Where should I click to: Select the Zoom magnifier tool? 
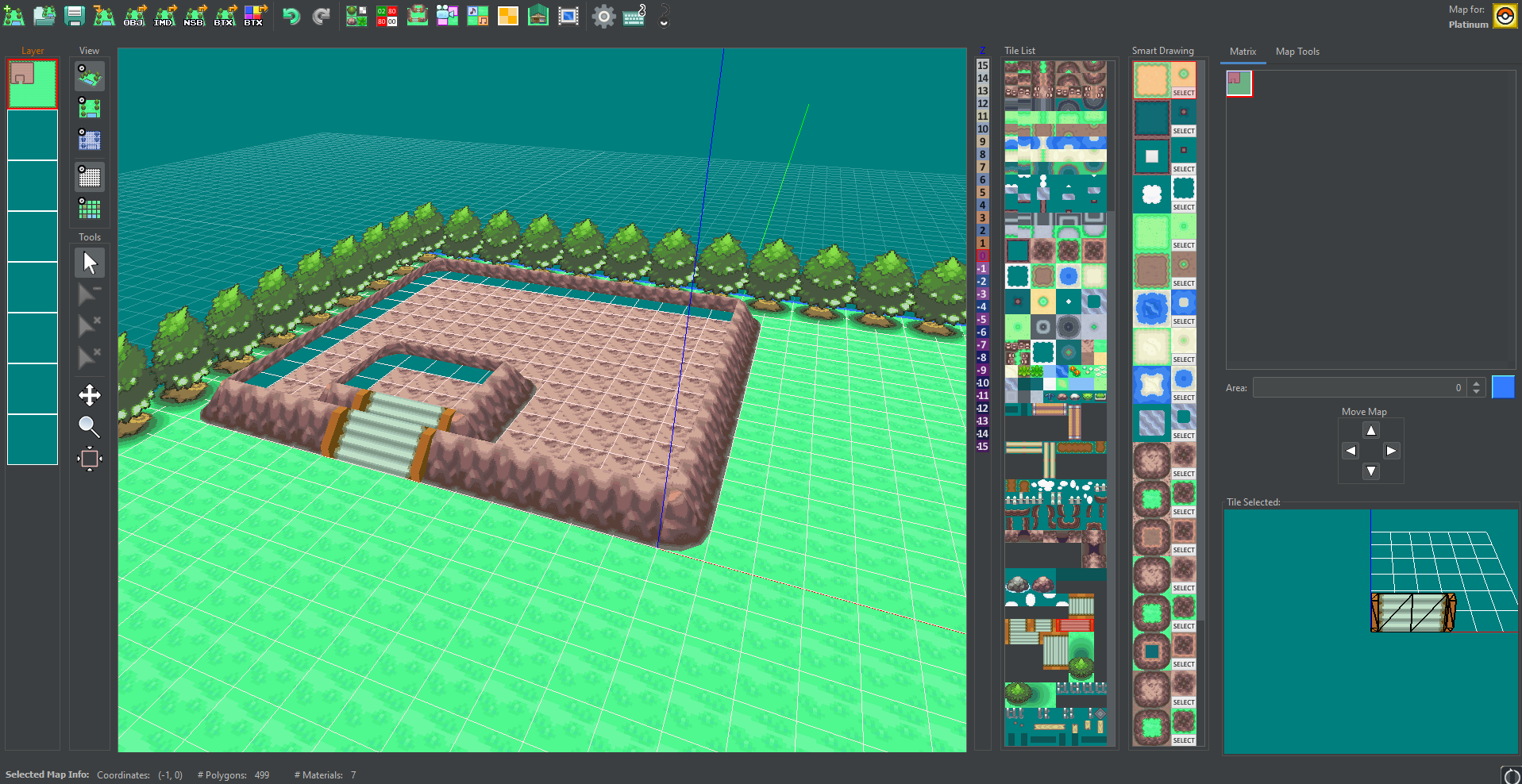(x=89, y=427)
